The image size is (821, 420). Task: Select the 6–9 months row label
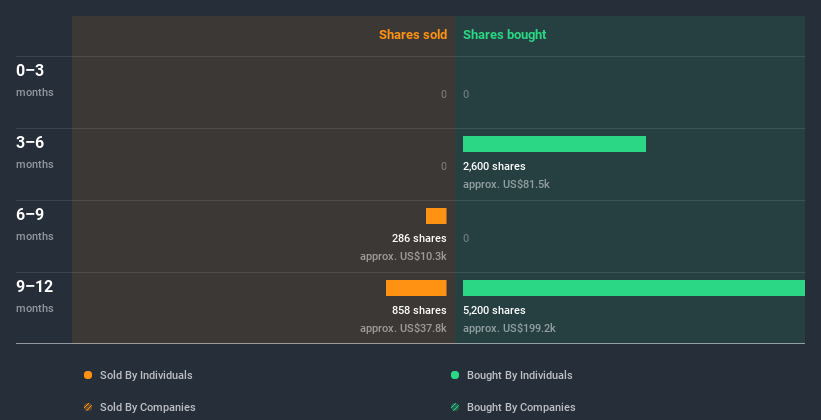(35, 224)
